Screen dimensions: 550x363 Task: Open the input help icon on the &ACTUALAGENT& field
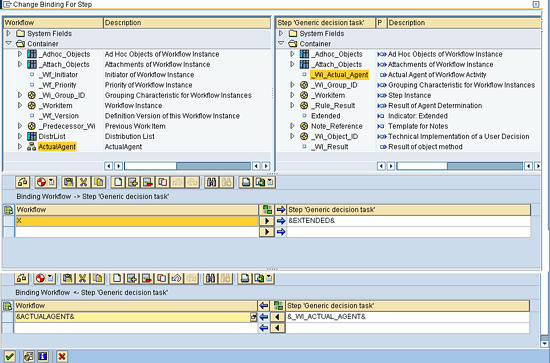253,317
